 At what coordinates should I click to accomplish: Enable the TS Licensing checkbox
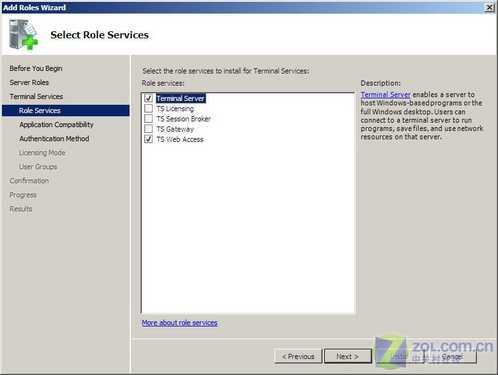point(149,109)
